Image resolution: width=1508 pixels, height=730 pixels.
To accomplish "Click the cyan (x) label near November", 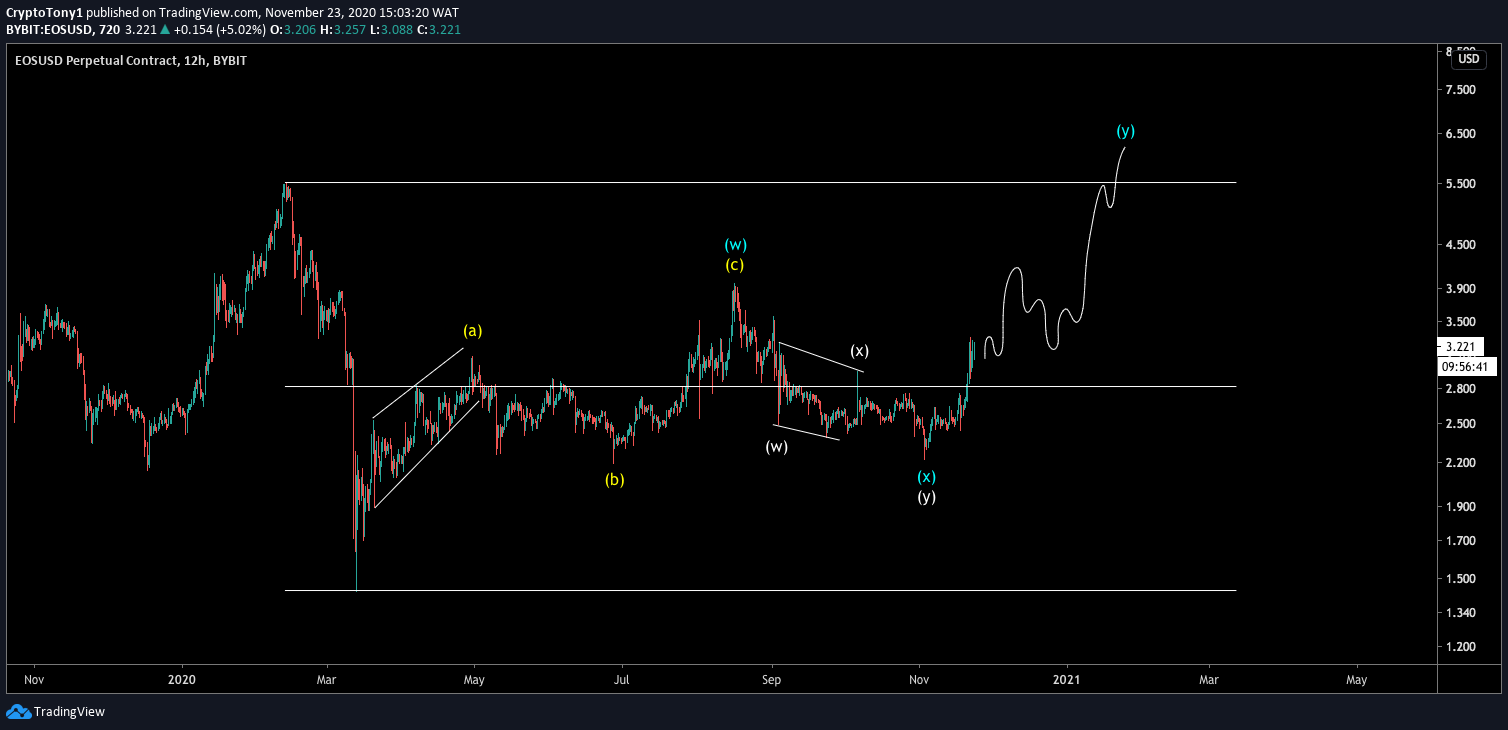I will click(925, 477).
